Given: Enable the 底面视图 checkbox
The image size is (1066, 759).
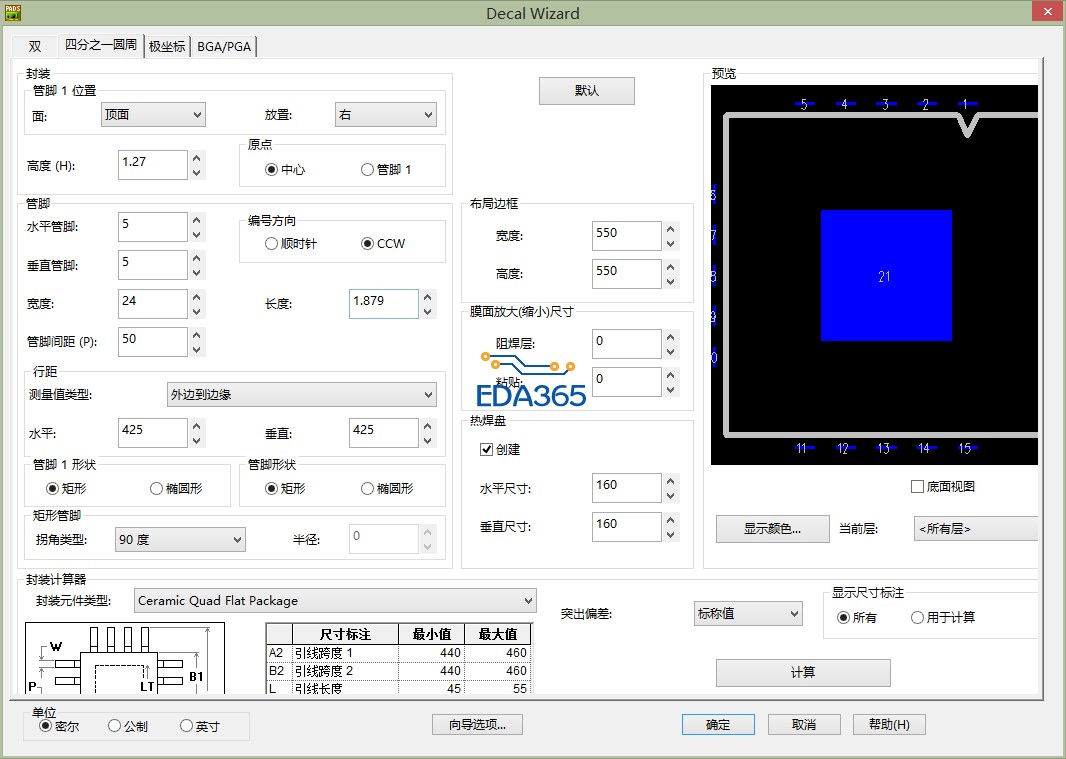Looking at the screenshot, I should pyautogui.click(x=917, y=487).
